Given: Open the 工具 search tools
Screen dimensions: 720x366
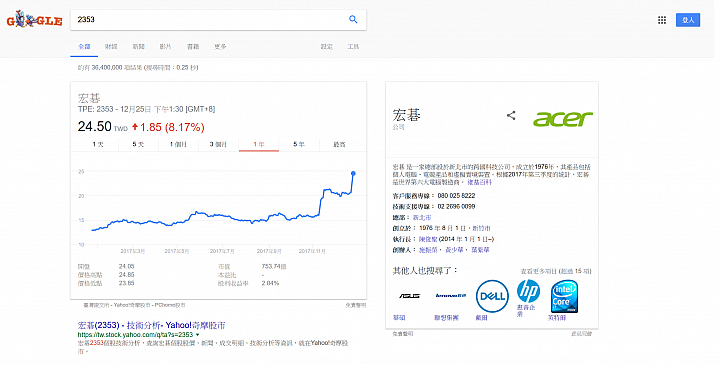Looking at the screenshot, I should (353, 46).
